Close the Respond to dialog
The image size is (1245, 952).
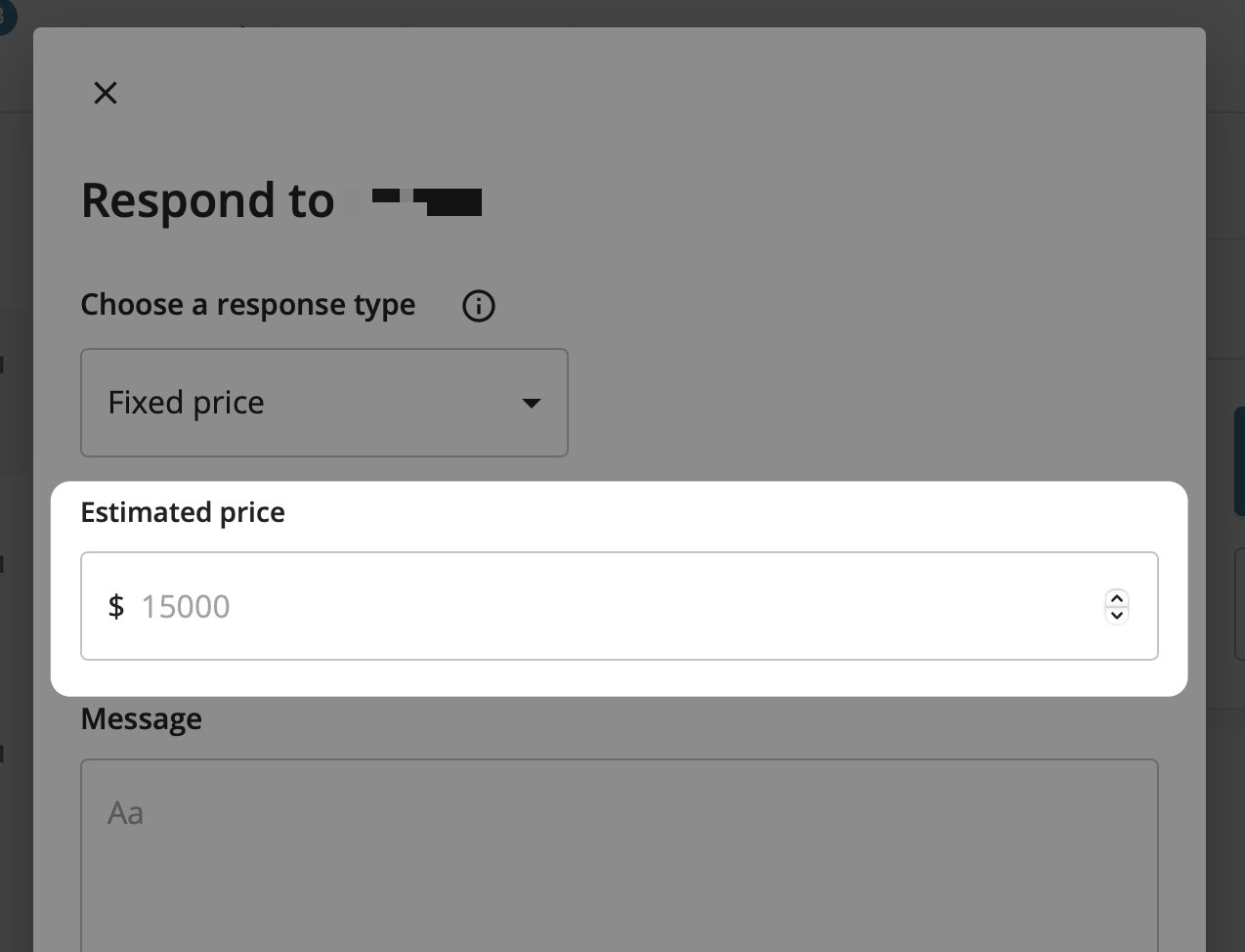tap(106, 93)
